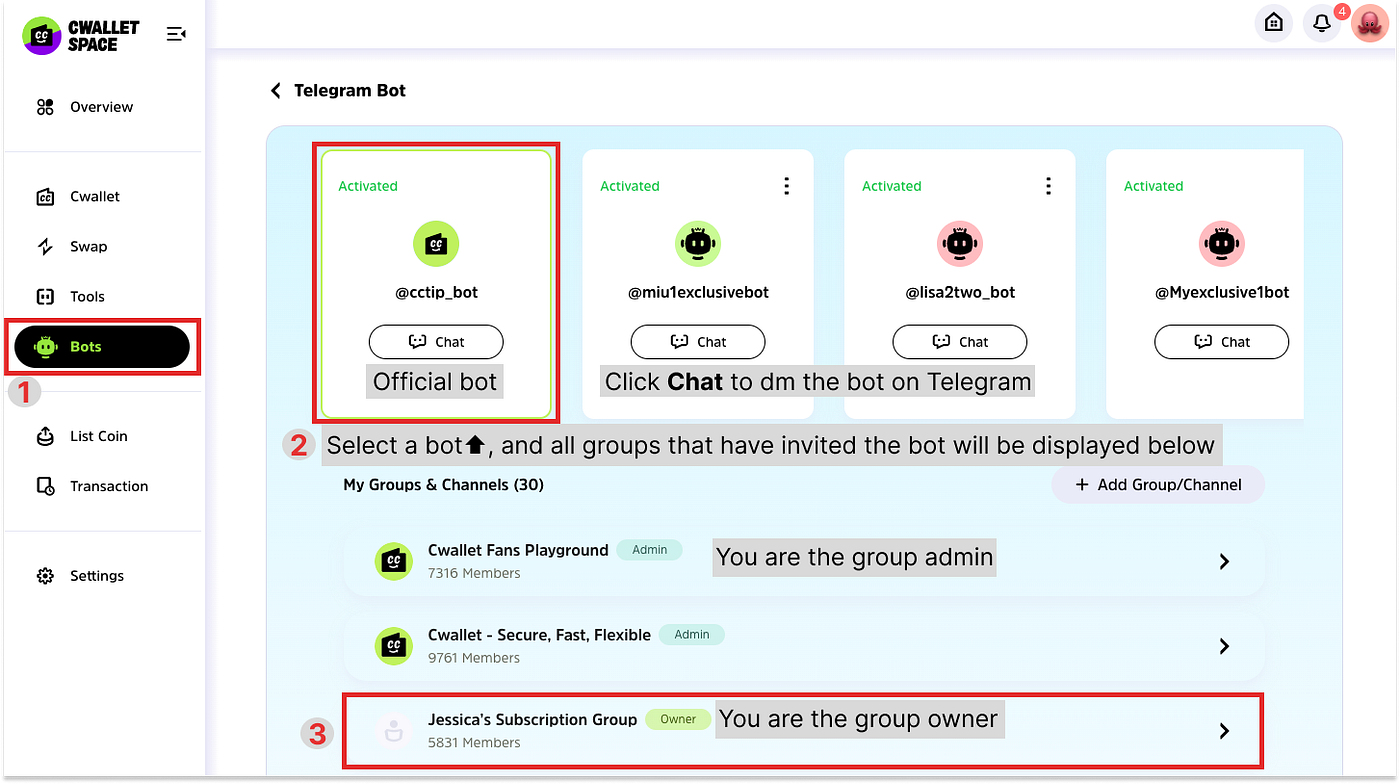
Task: Click the Tools sidebar icon
Action: (89, 296)
